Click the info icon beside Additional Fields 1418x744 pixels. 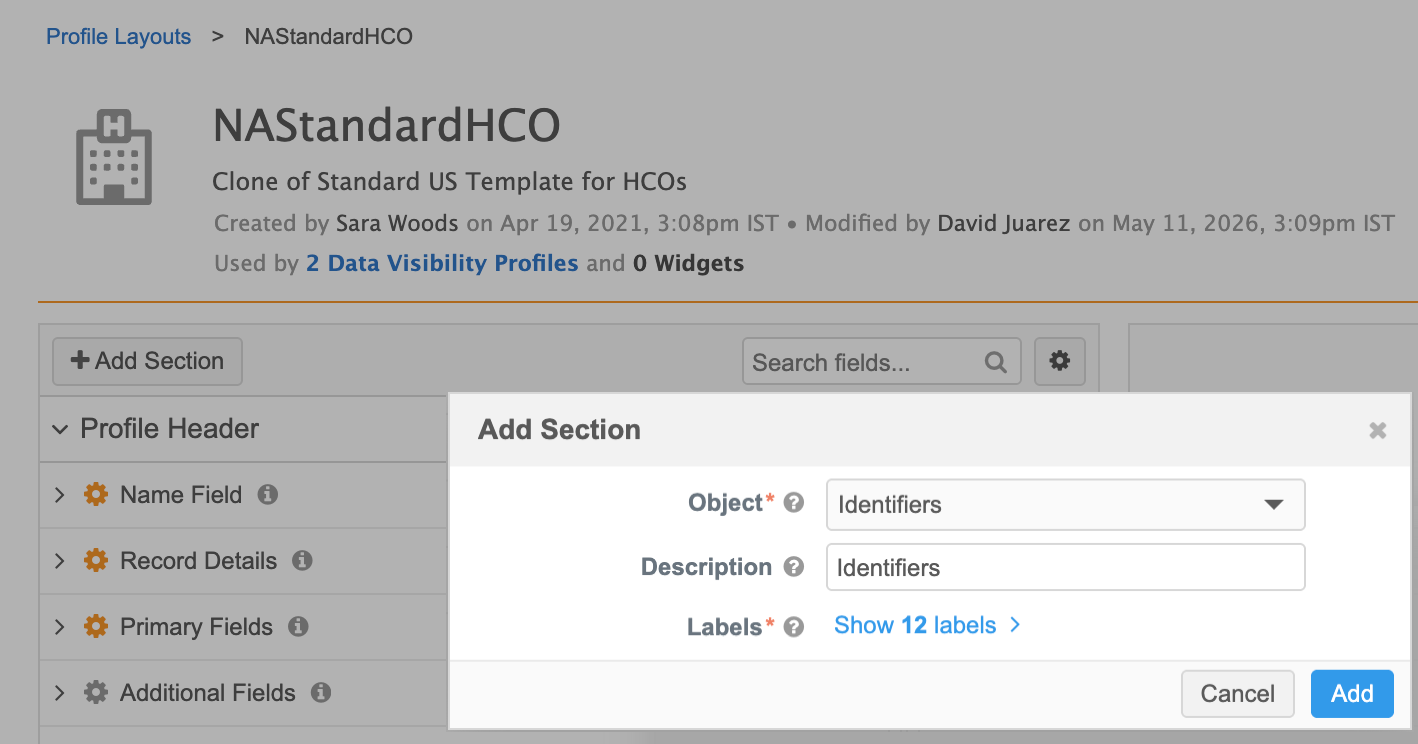pyautogui.click(x=321, y=692)
